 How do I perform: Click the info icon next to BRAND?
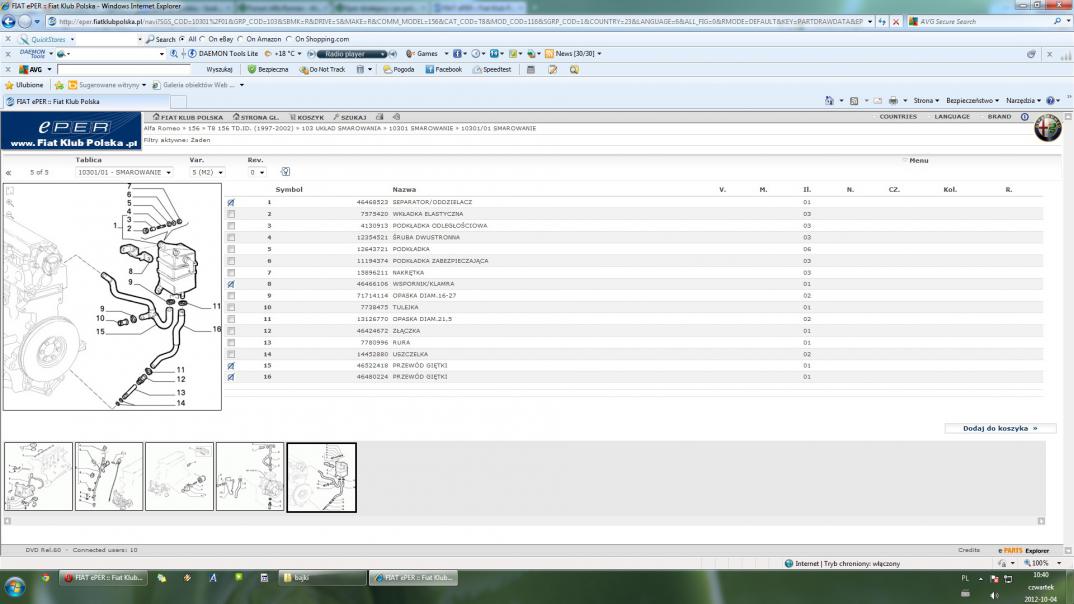(1025, 117)
